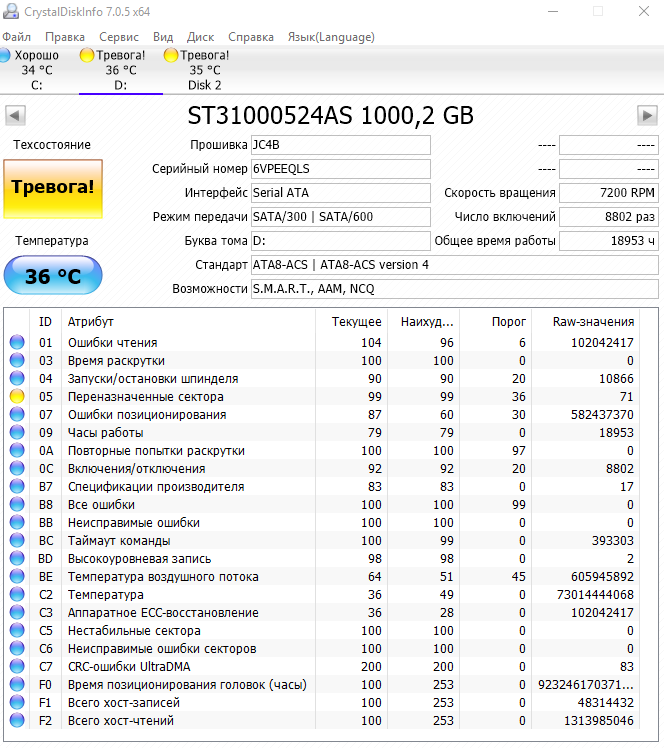The image size is (664, 748).
Task: Click the 36 °C temperature button
Action: coord(53,275)
